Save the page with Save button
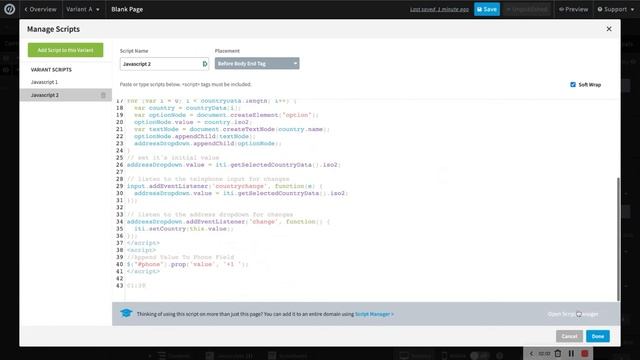Viewport: 640px width, 360px height. 487,9
